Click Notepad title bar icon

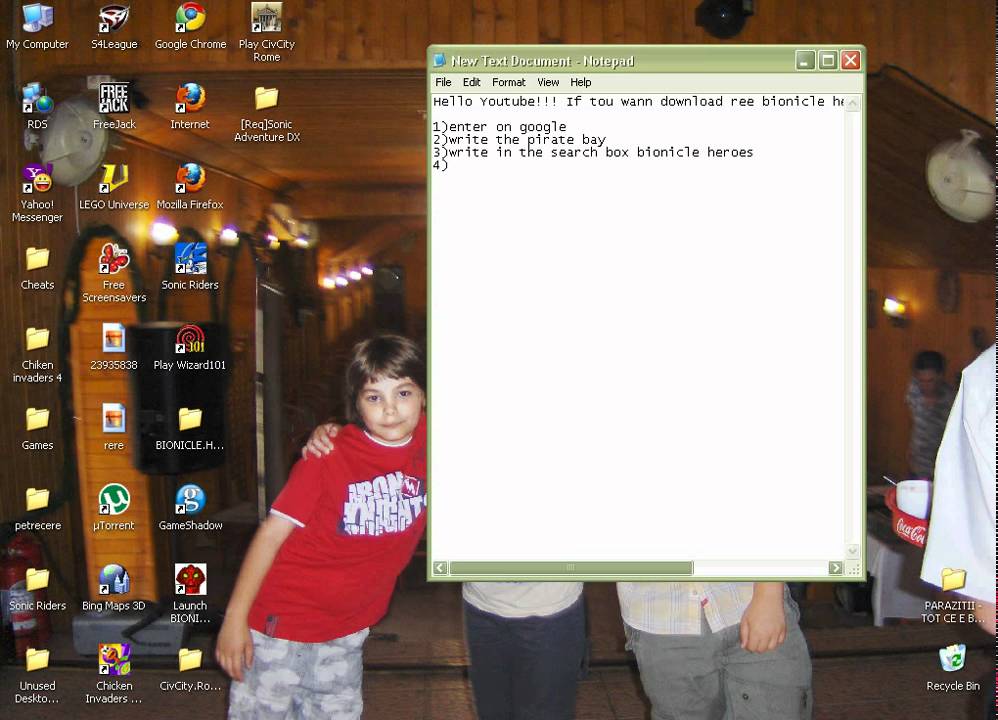pos(440,60)
